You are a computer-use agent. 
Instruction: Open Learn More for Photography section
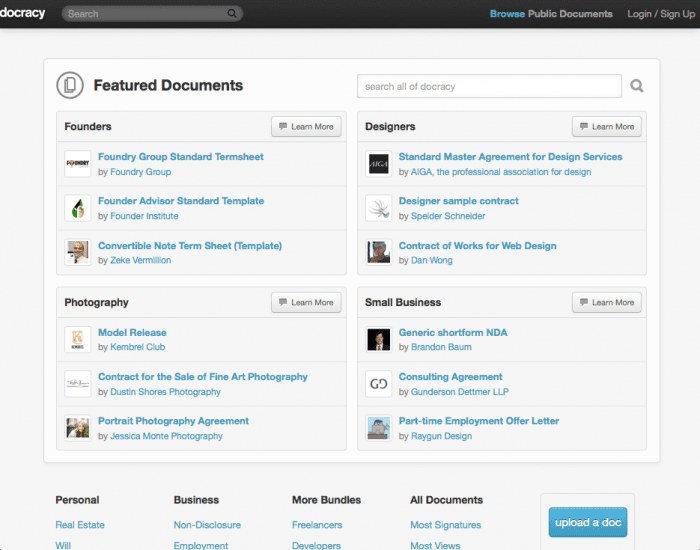306,302
